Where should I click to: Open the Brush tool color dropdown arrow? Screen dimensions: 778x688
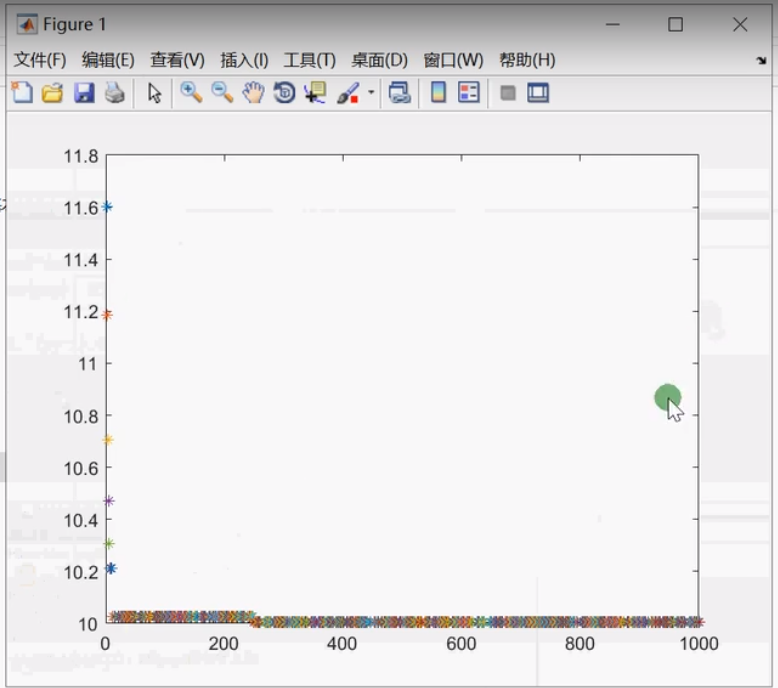tap(371, 92)
